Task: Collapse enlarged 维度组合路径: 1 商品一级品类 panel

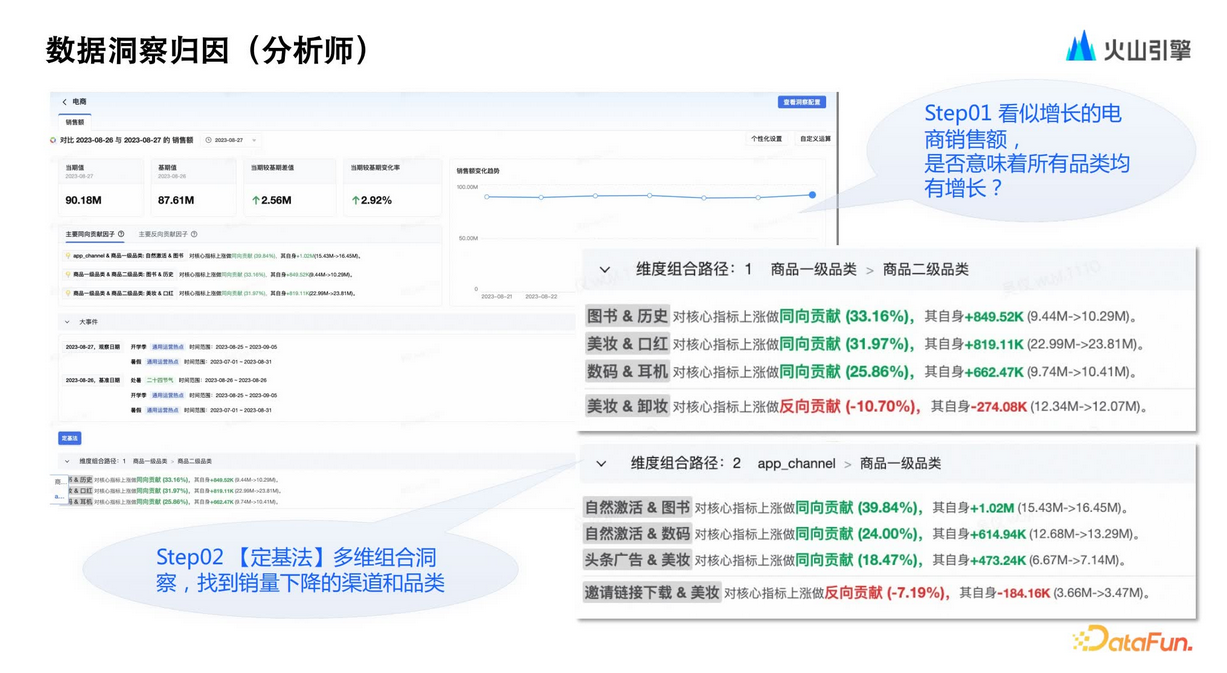Action: 604,270
